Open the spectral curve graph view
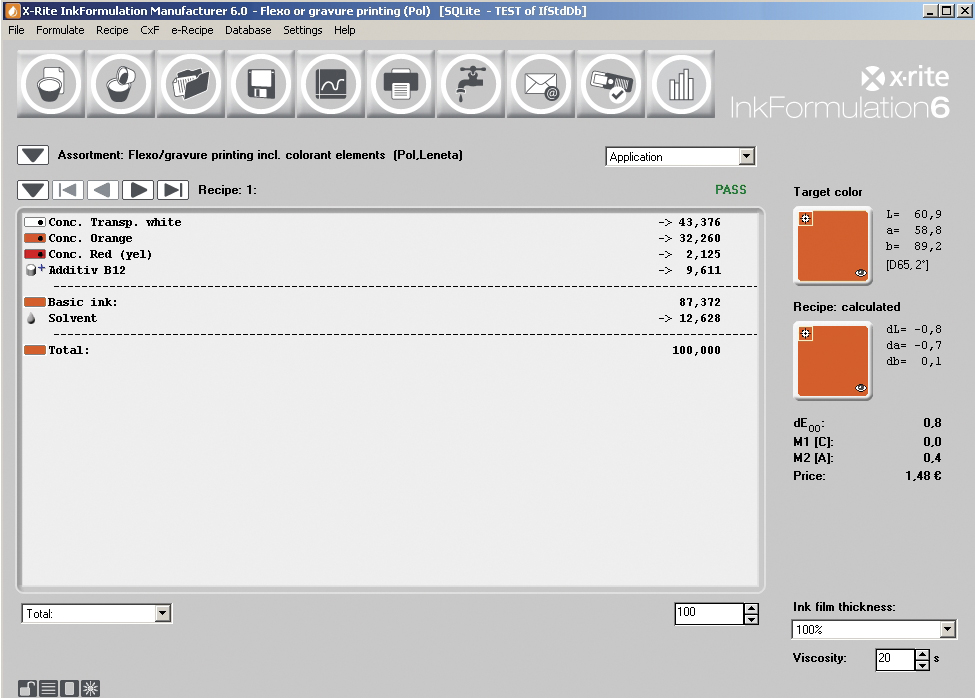 [330, 84]
